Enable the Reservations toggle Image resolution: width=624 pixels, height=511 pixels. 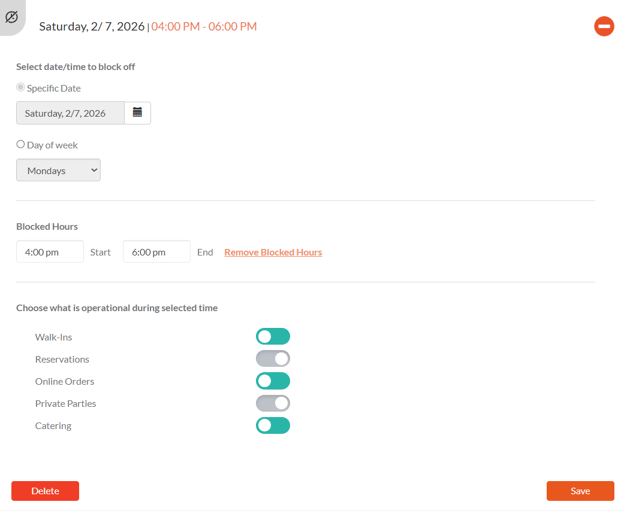273,359
